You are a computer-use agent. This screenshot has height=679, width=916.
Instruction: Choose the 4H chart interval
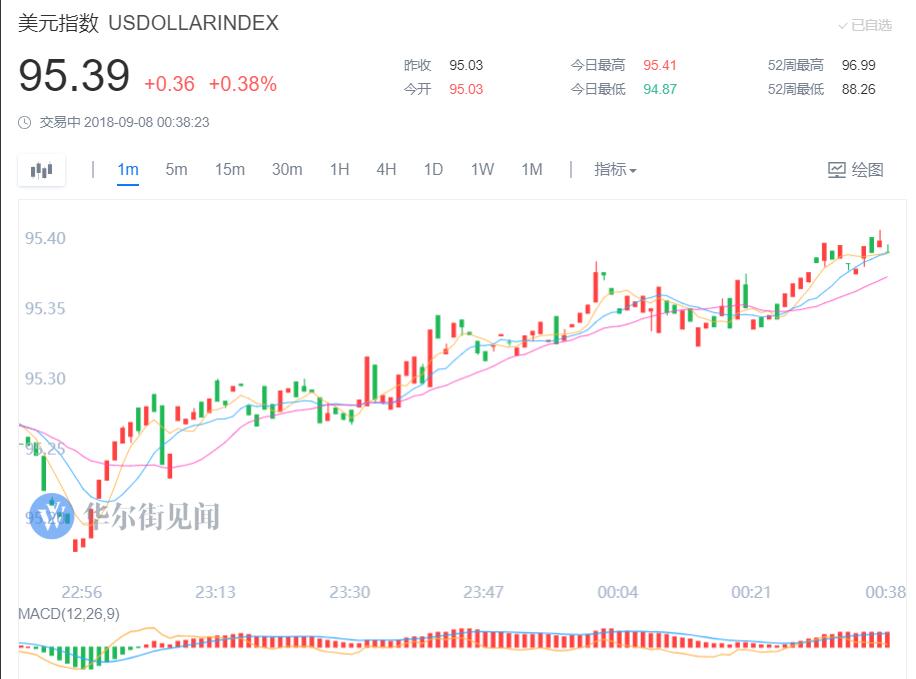pyautogui.click(x=386, y=170)
